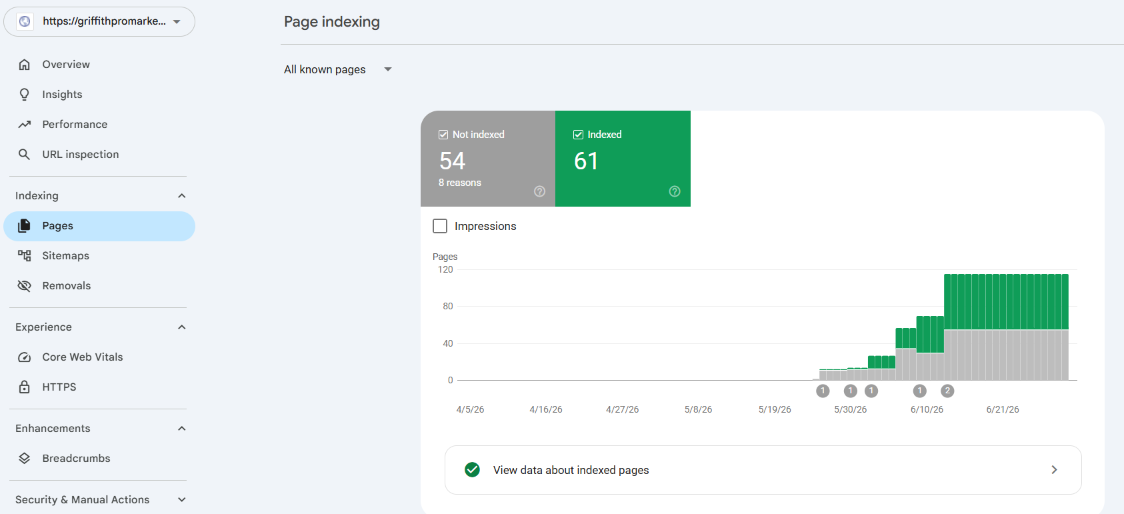1124x514 pixels.
Task: Open the property selector dropdown
Action: coord(99,22)
